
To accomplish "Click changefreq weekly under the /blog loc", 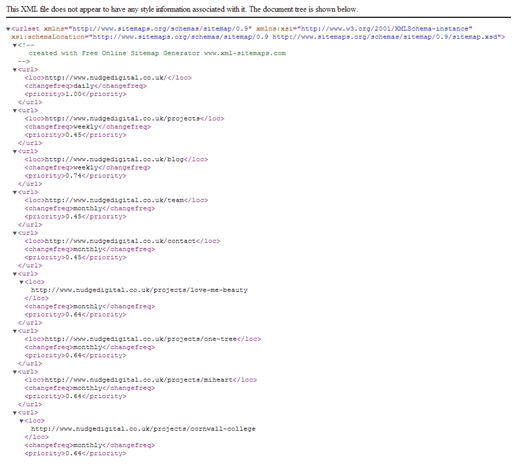I will (x=87, y=168).
